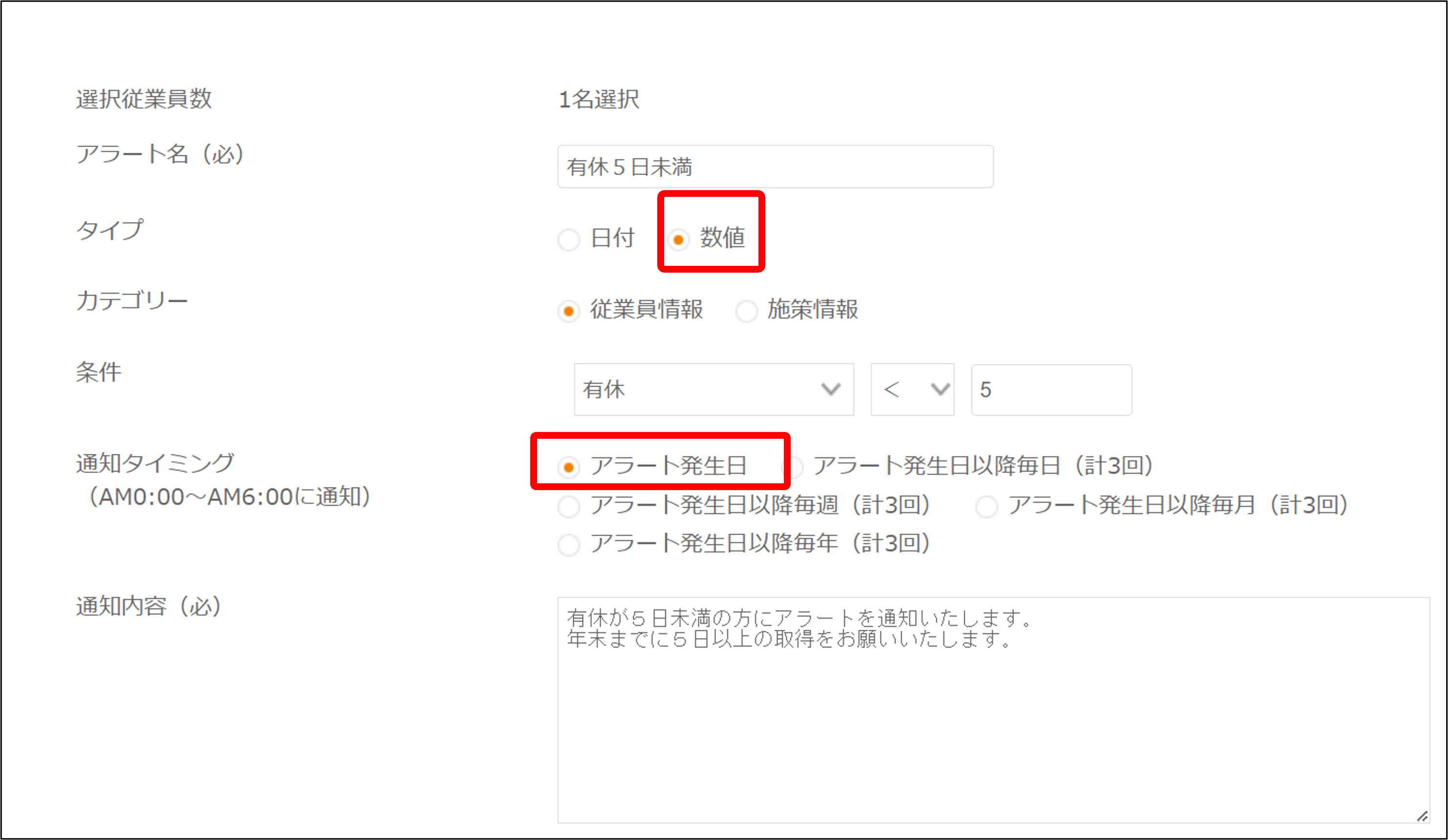The width and height of the screenshot is (1448, 840).
Task: Grab the textarea resize handle corner
Action: 1422,816
